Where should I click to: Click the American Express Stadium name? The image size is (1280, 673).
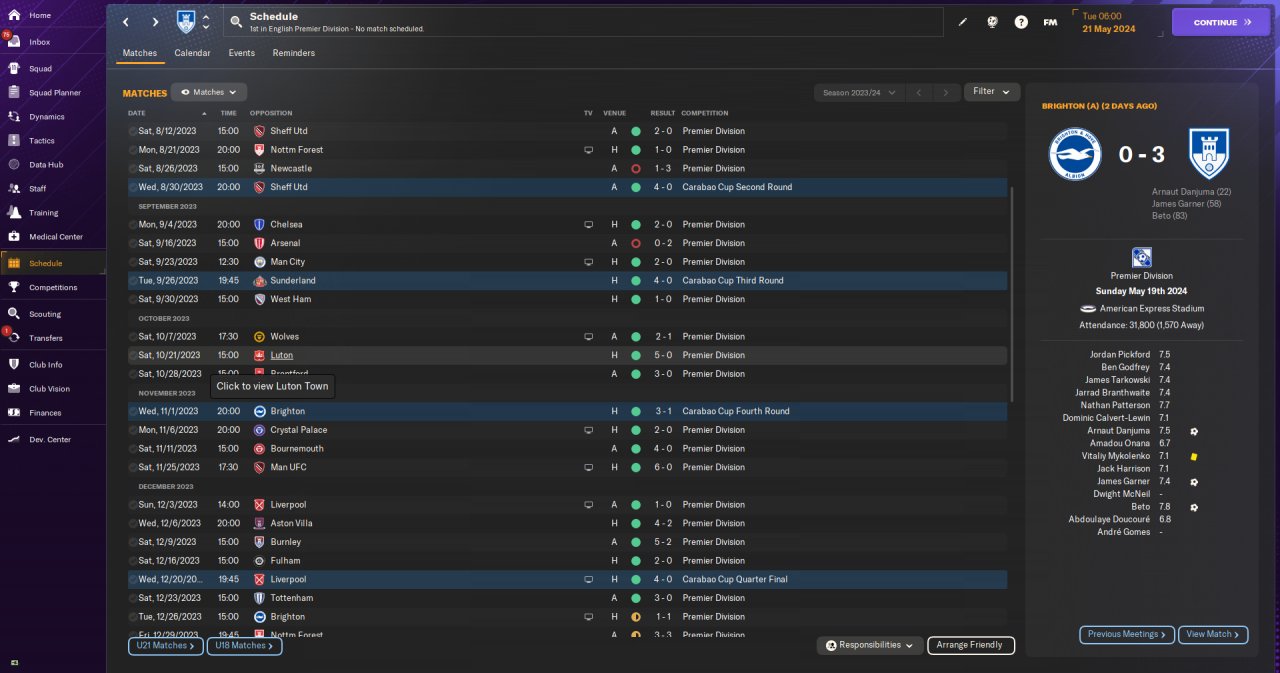[x=1150, y=309]
